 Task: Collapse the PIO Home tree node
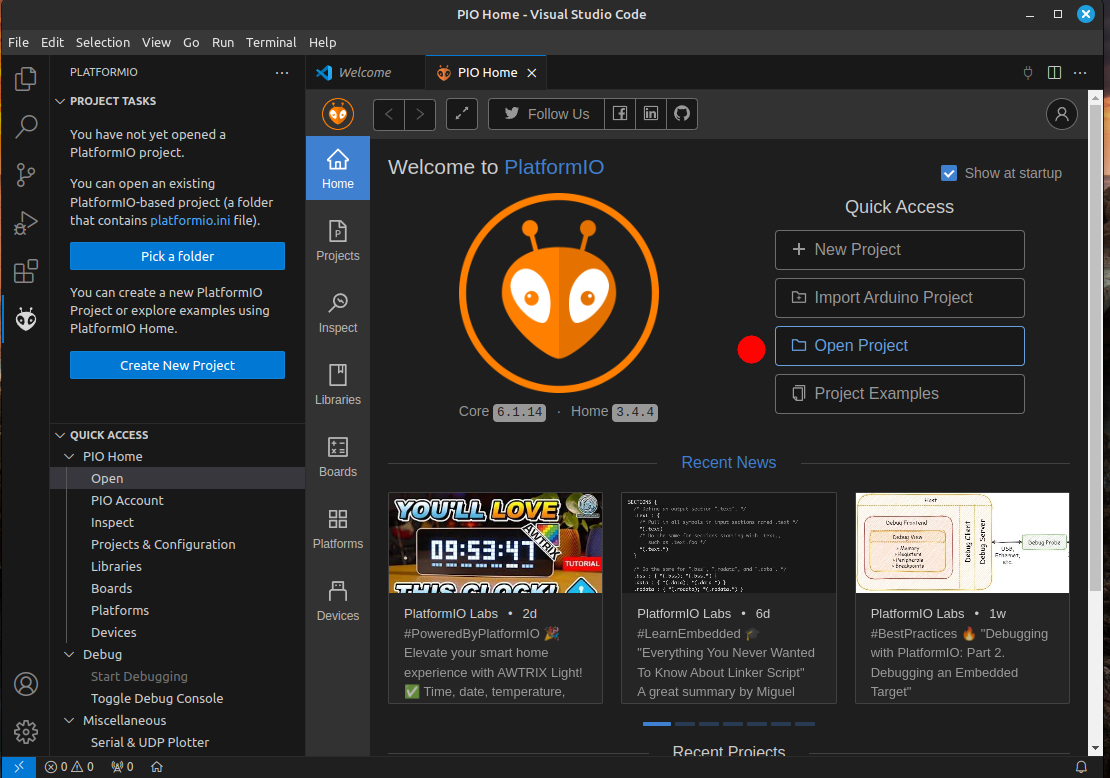(x=69, y=457)
